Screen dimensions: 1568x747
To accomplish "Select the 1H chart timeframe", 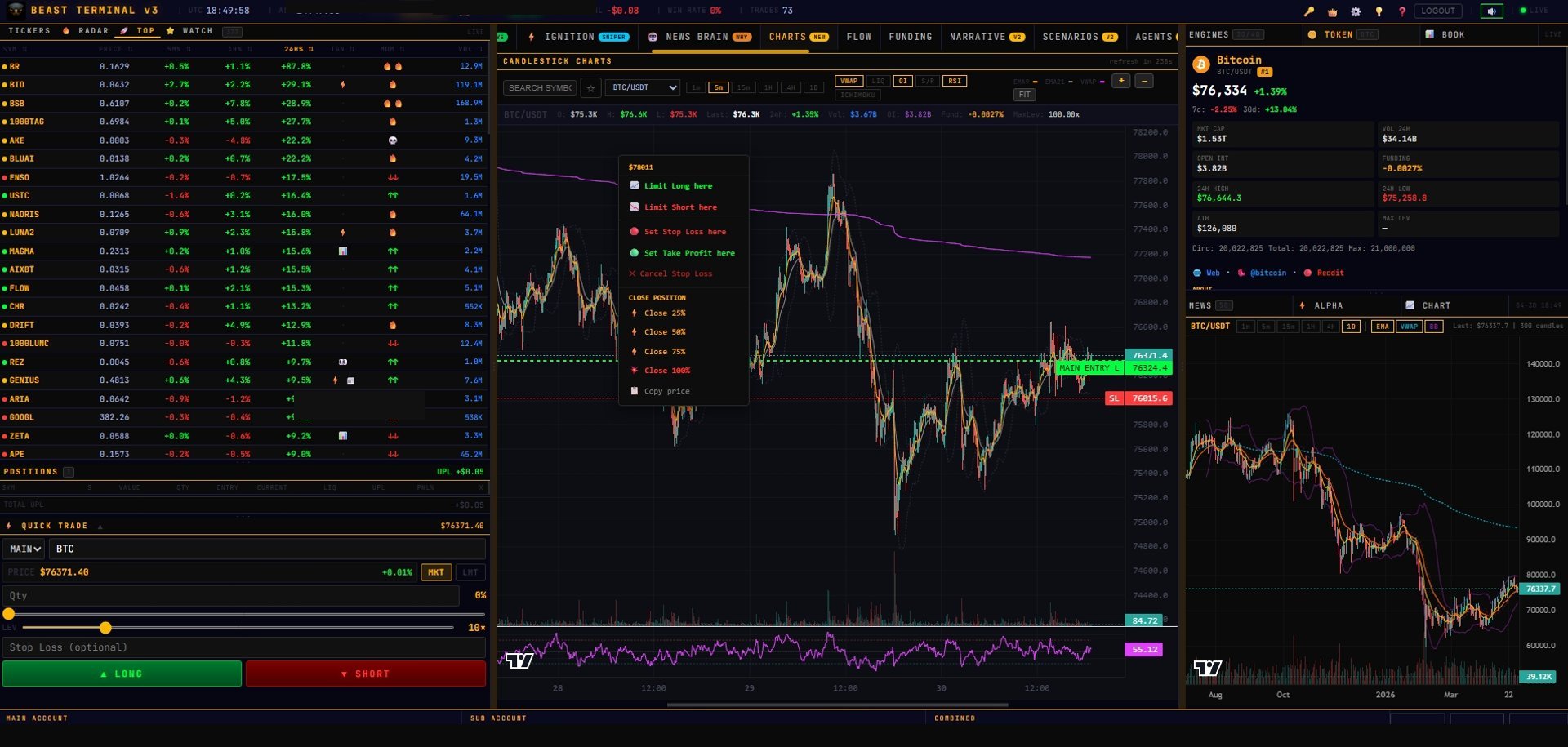I will click(x=768, y=87).
